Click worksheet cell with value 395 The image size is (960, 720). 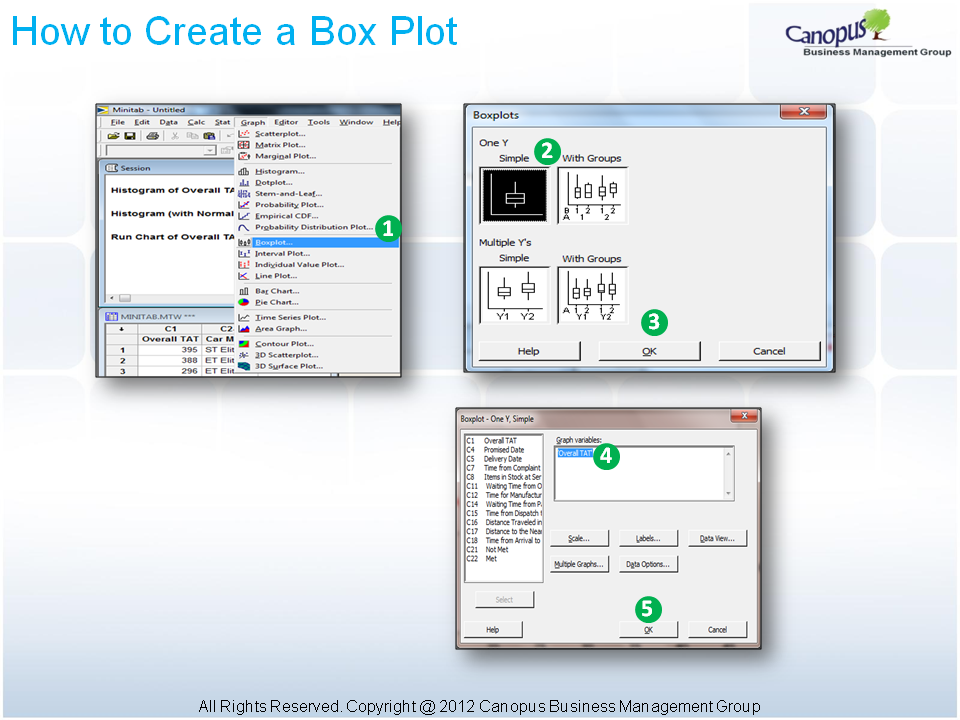(170, 350)
